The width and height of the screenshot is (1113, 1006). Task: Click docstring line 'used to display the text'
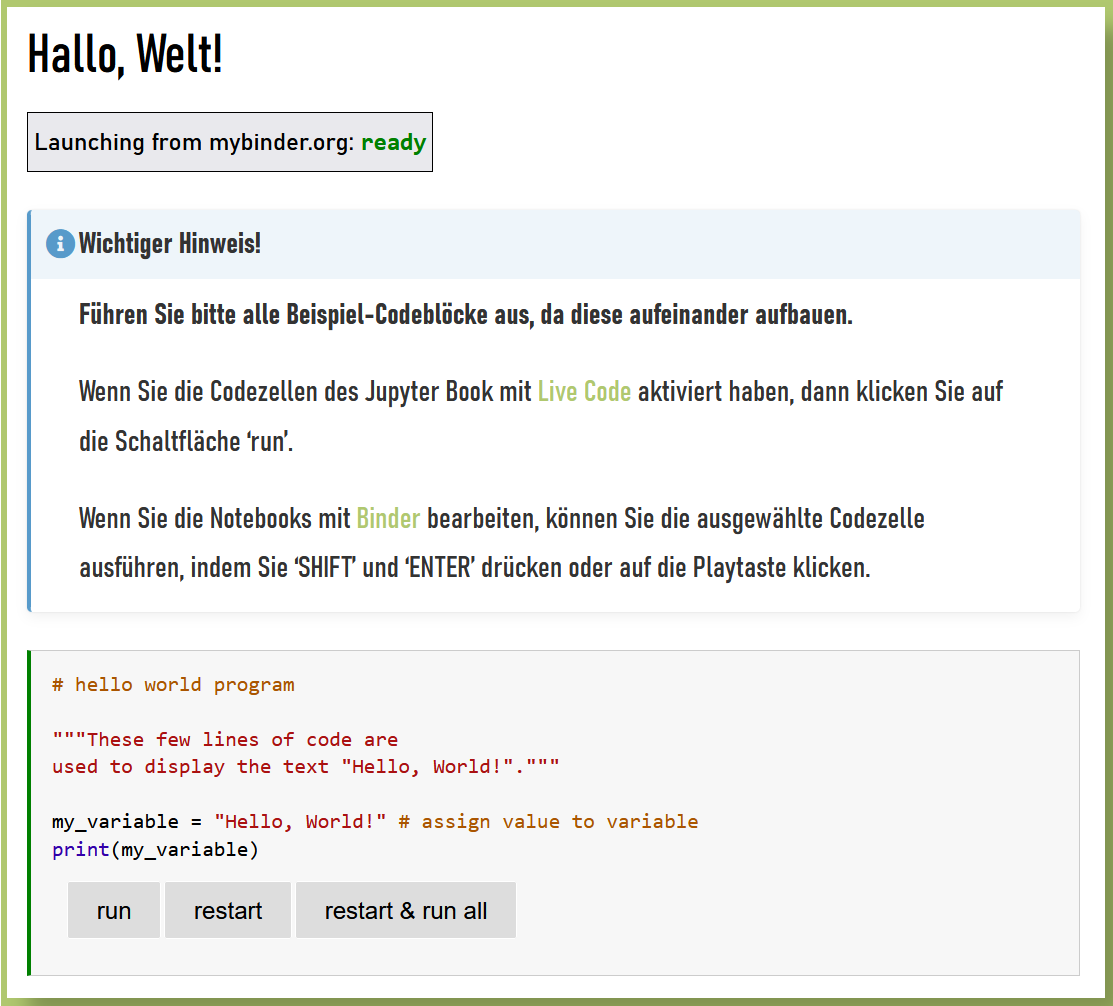click(305, 767)
